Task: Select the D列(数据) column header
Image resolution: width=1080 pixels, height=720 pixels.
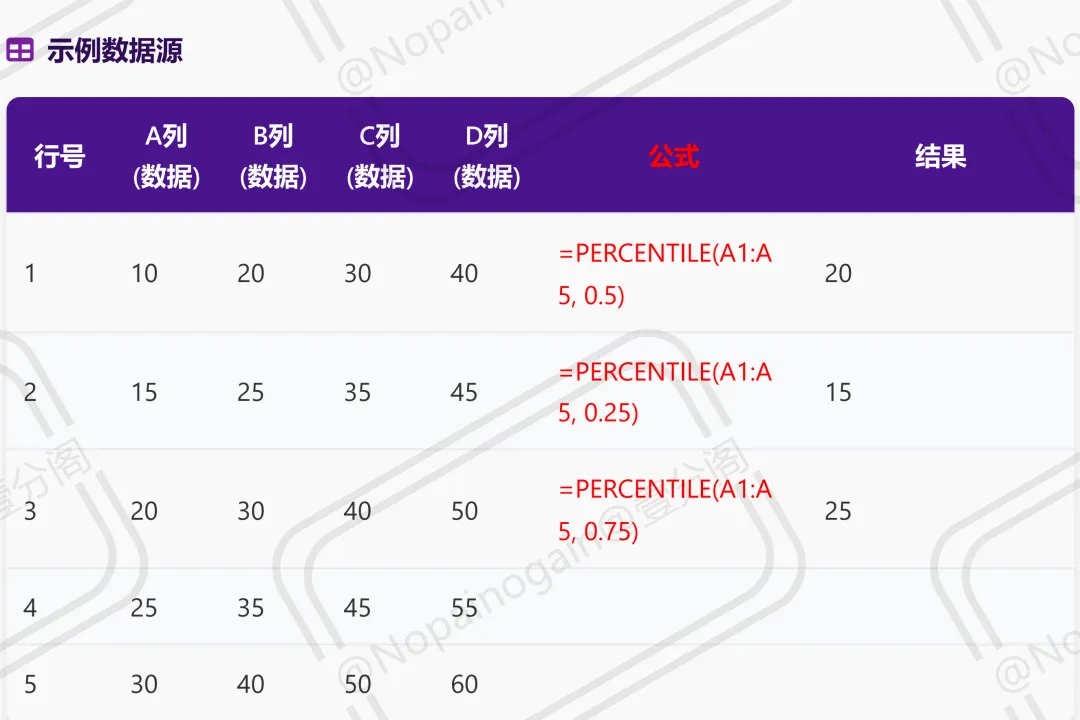Action: click(x=487, y=156)
